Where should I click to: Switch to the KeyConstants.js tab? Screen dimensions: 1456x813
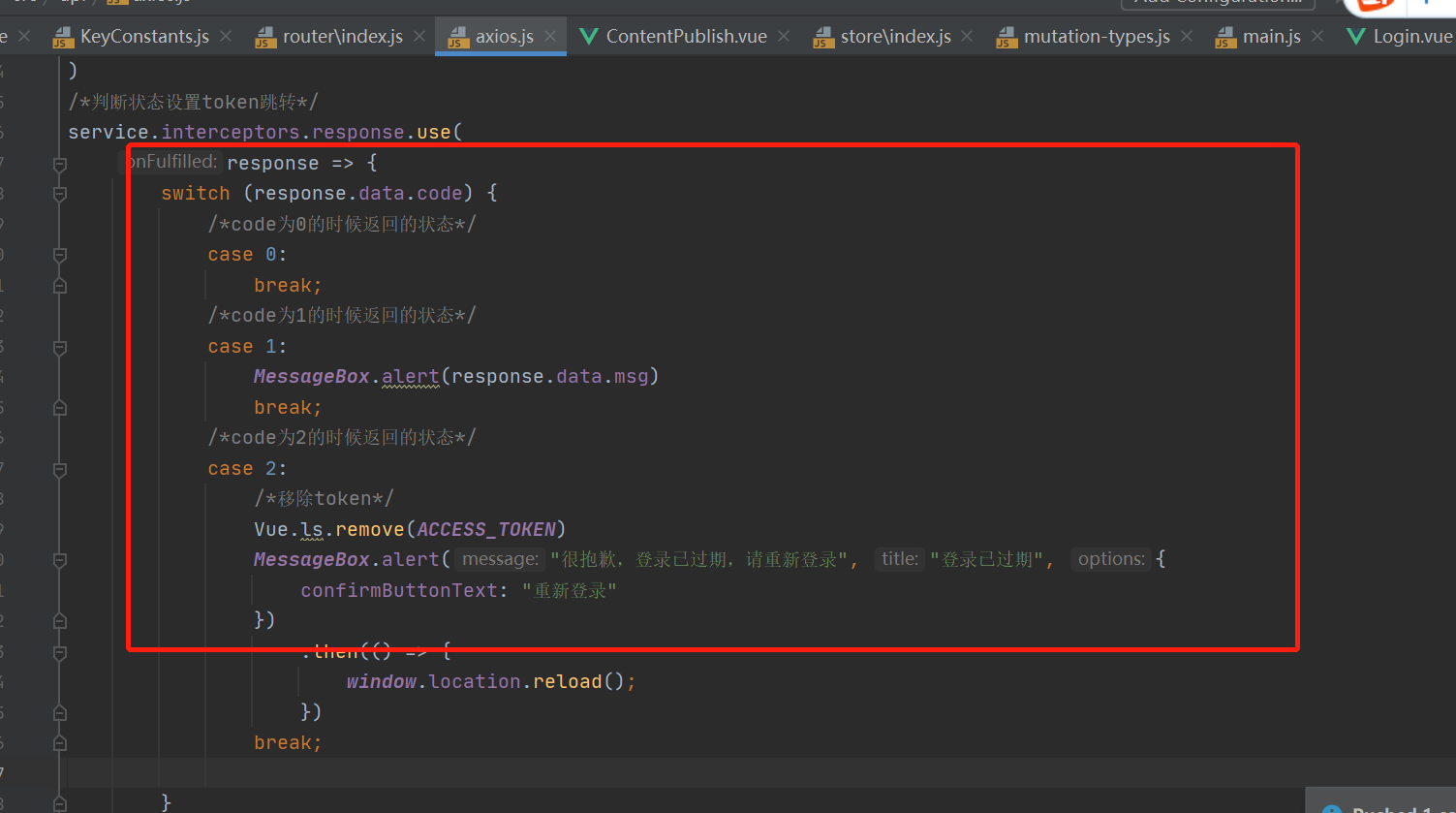point(131,37)
